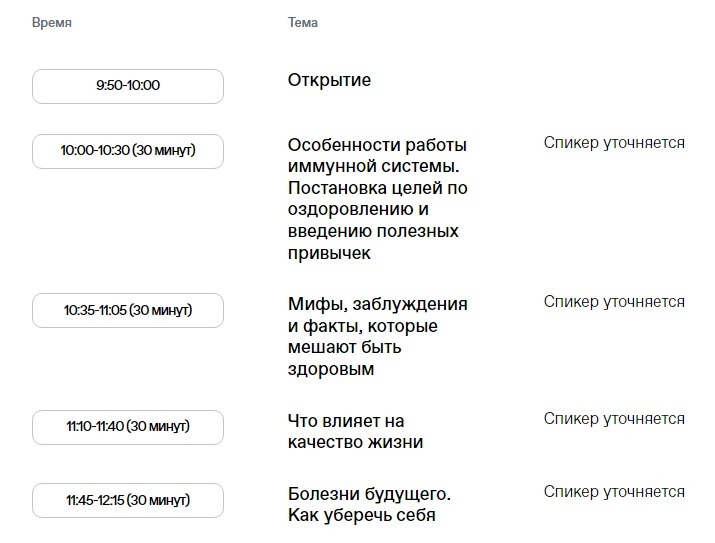The image size is (715, 543).
Task: Click the Время column header
Action: point(52,23)
